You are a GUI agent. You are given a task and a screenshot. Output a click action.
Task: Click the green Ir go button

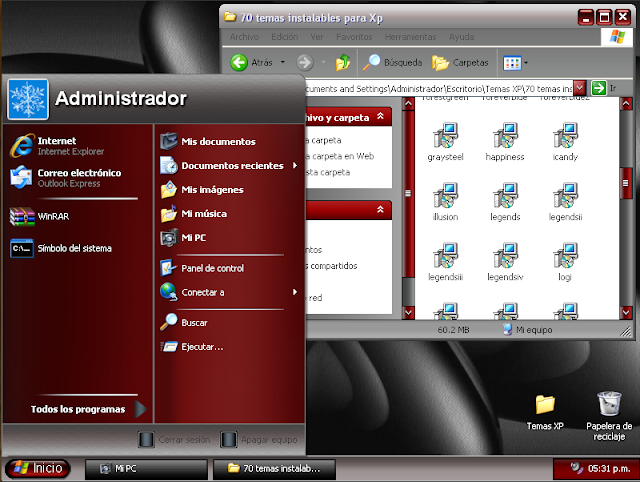[x=599, y=88]
